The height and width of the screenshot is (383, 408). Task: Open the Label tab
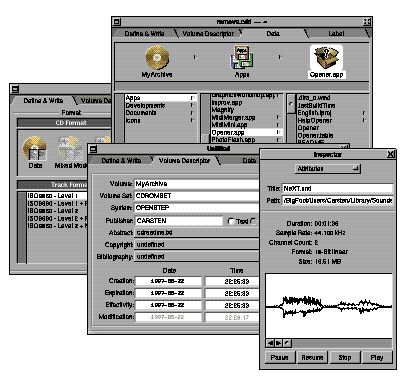336,34
